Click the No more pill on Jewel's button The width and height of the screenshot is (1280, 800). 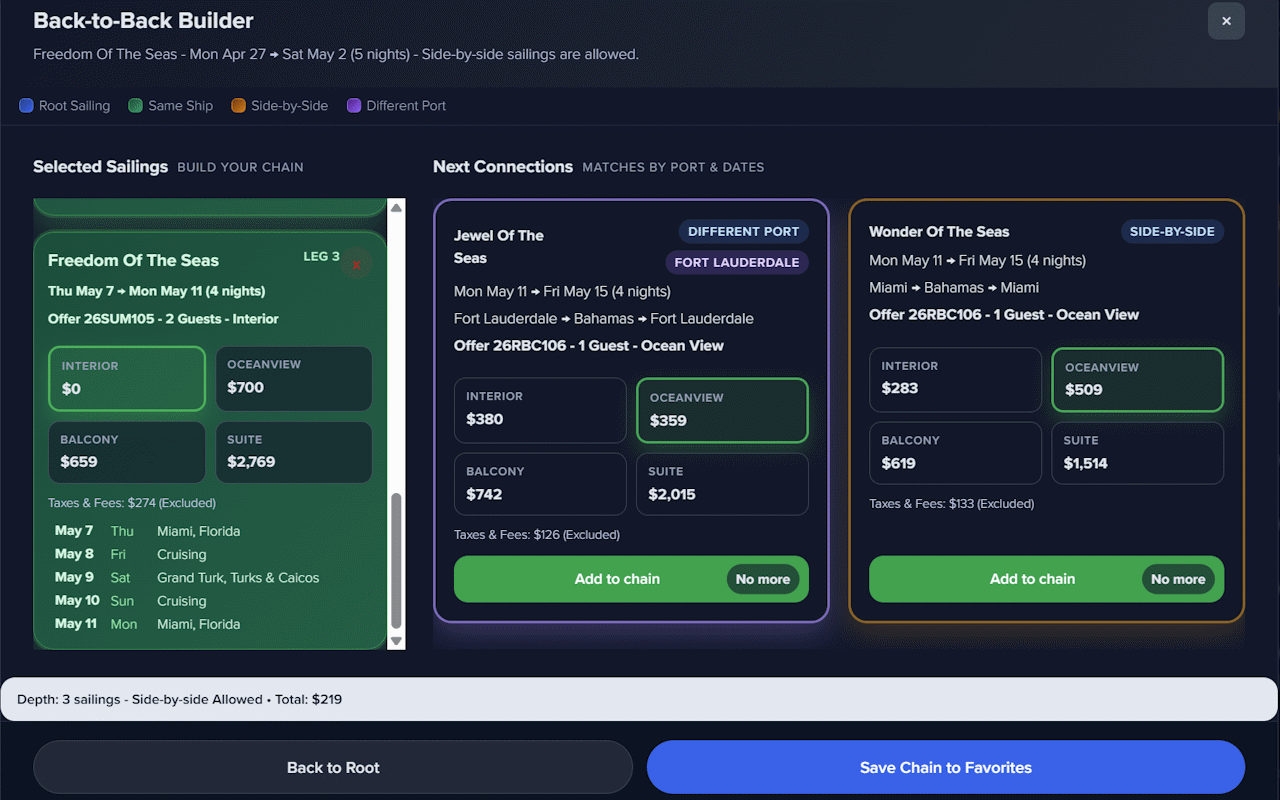[763, 578]
